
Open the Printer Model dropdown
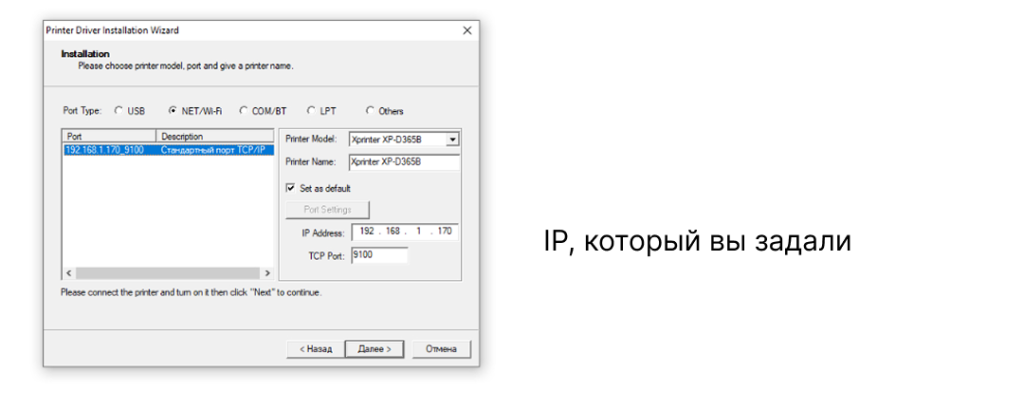pyautogui.click(x=452, y=140)
